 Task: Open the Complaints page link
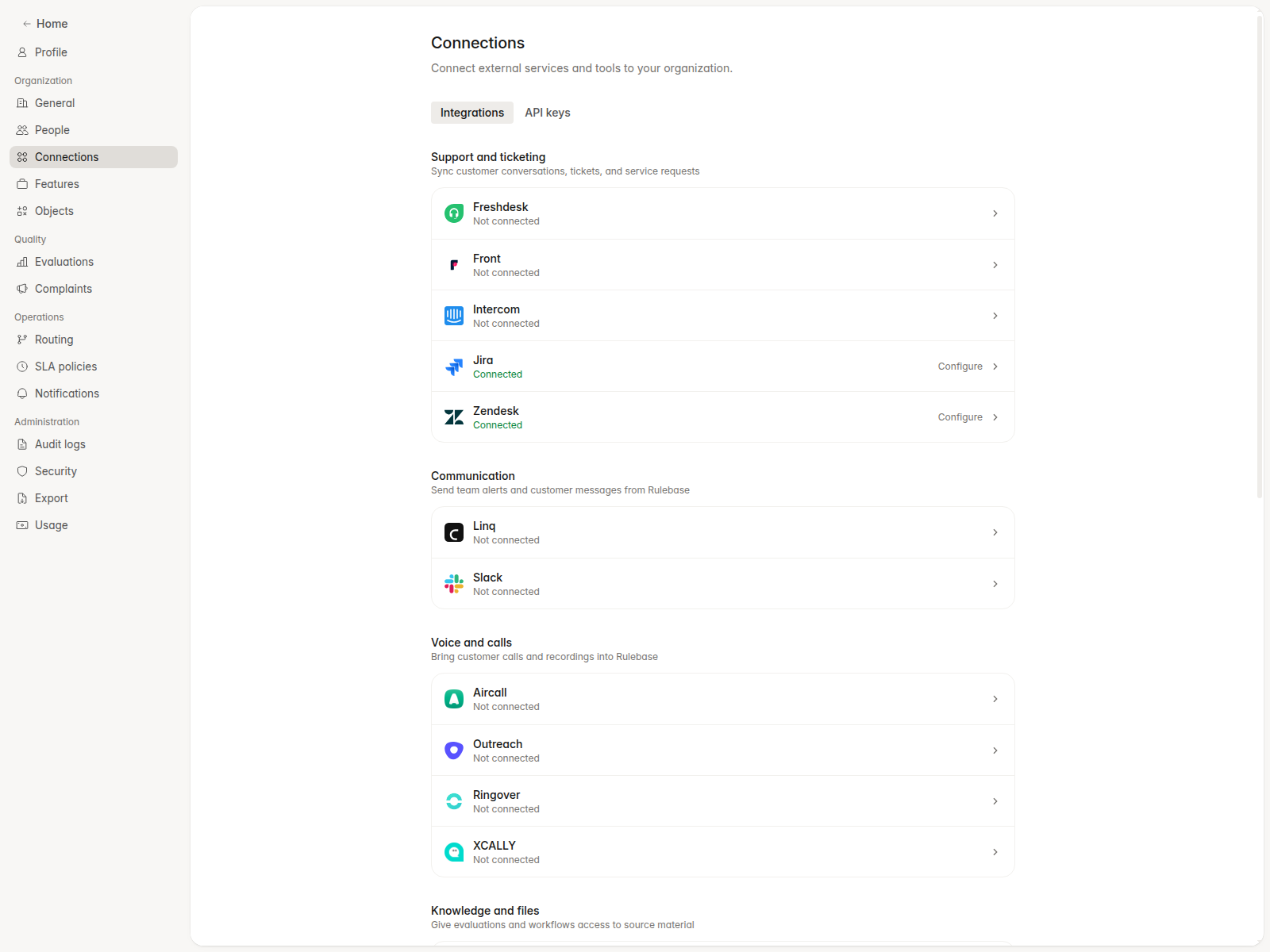point(94,289)
